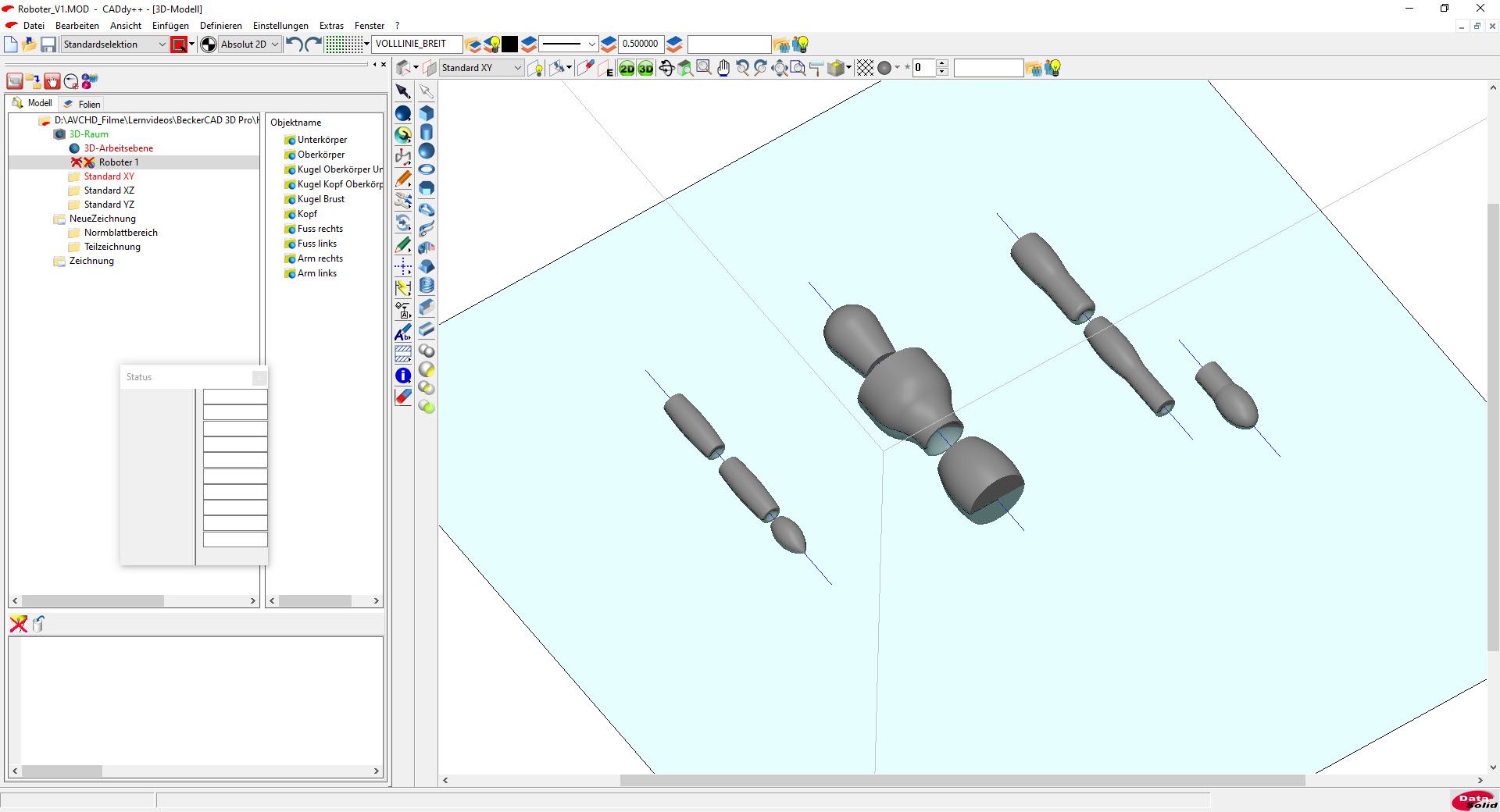Open the Absolut 2D coordinate dropdown
This screenshot has height=812, width=1500.
[274, 45]
